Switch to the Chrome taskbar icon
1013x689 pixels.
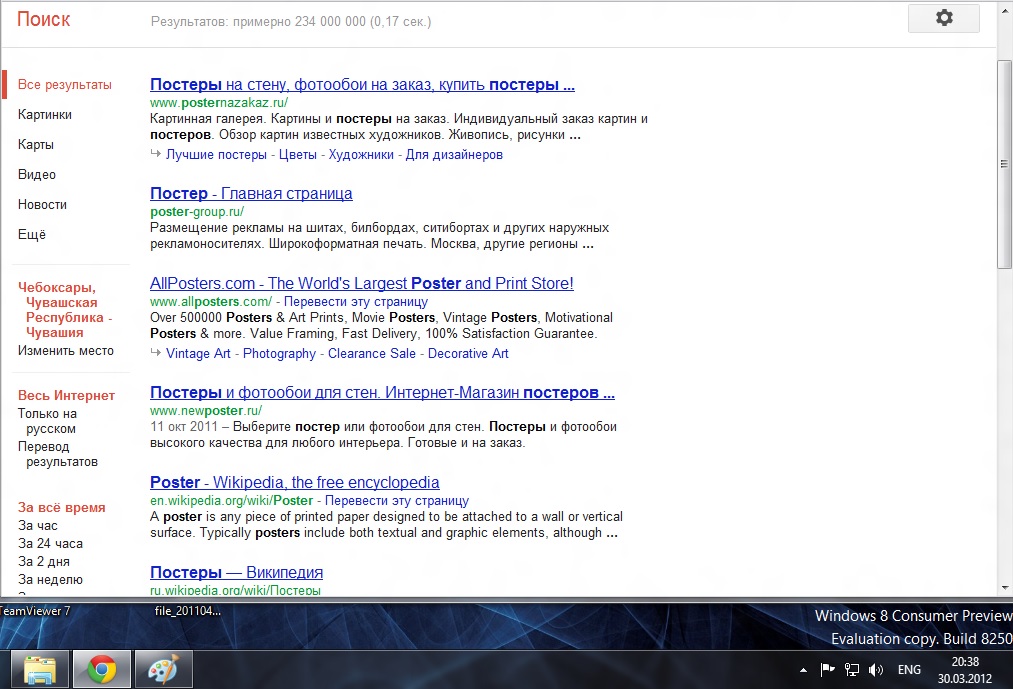(x=101, y=669)
